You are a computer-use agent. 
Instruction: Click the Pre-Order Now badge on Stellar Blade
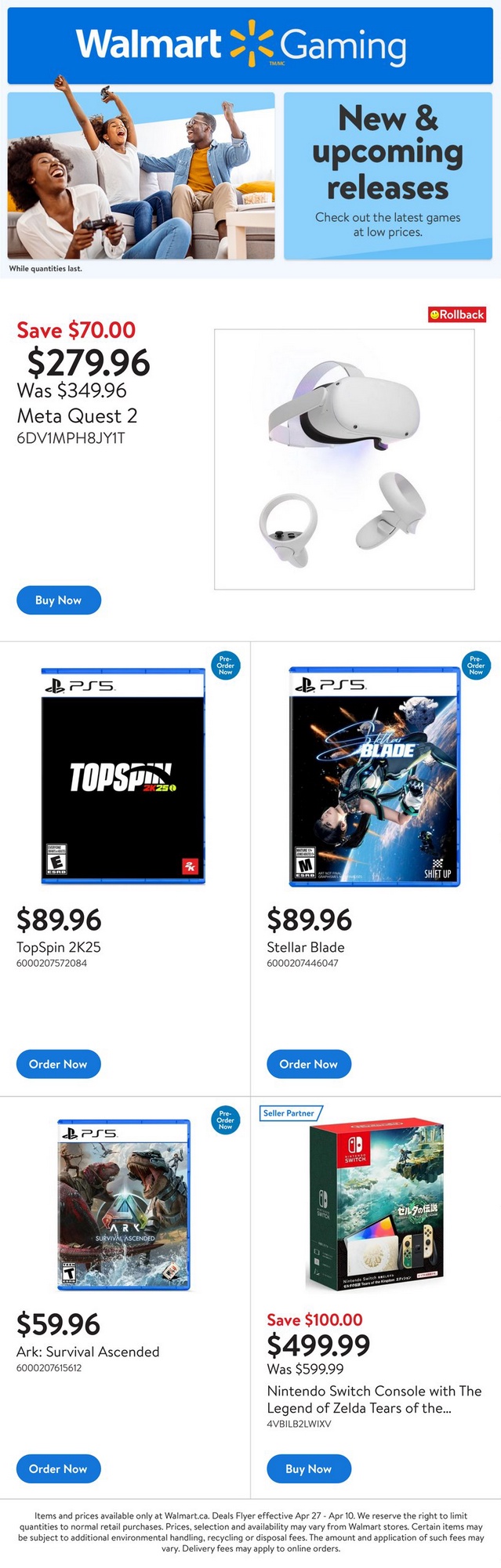pos(476,666)
